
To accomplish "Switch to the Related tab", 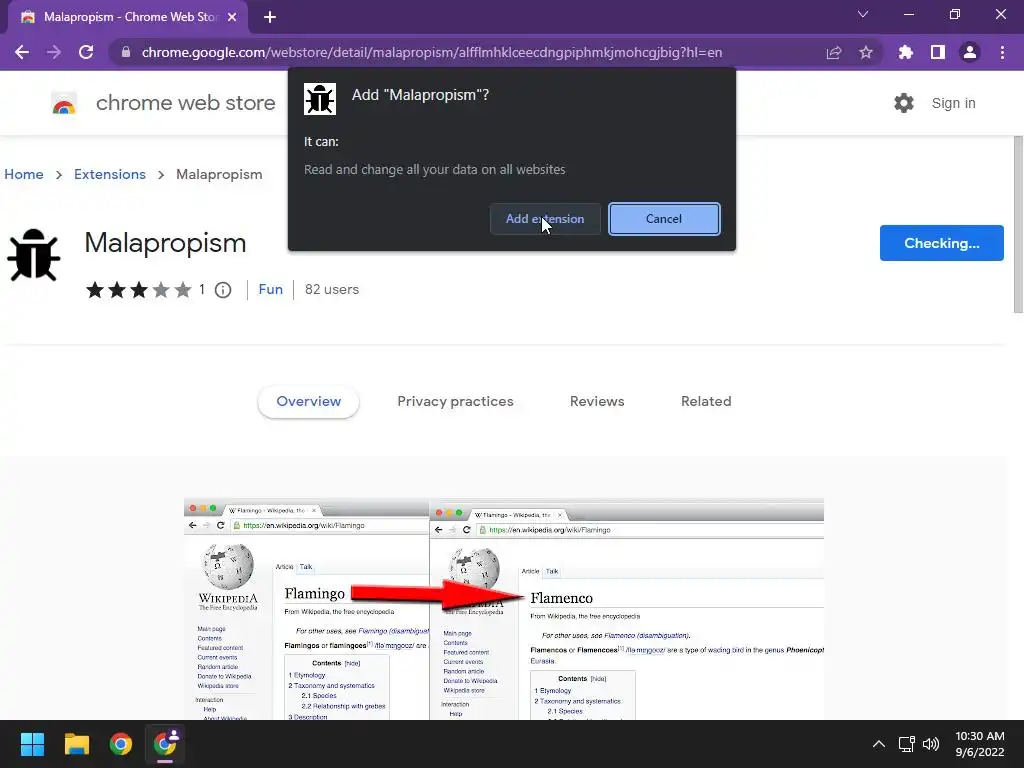I will coord(706,402).
